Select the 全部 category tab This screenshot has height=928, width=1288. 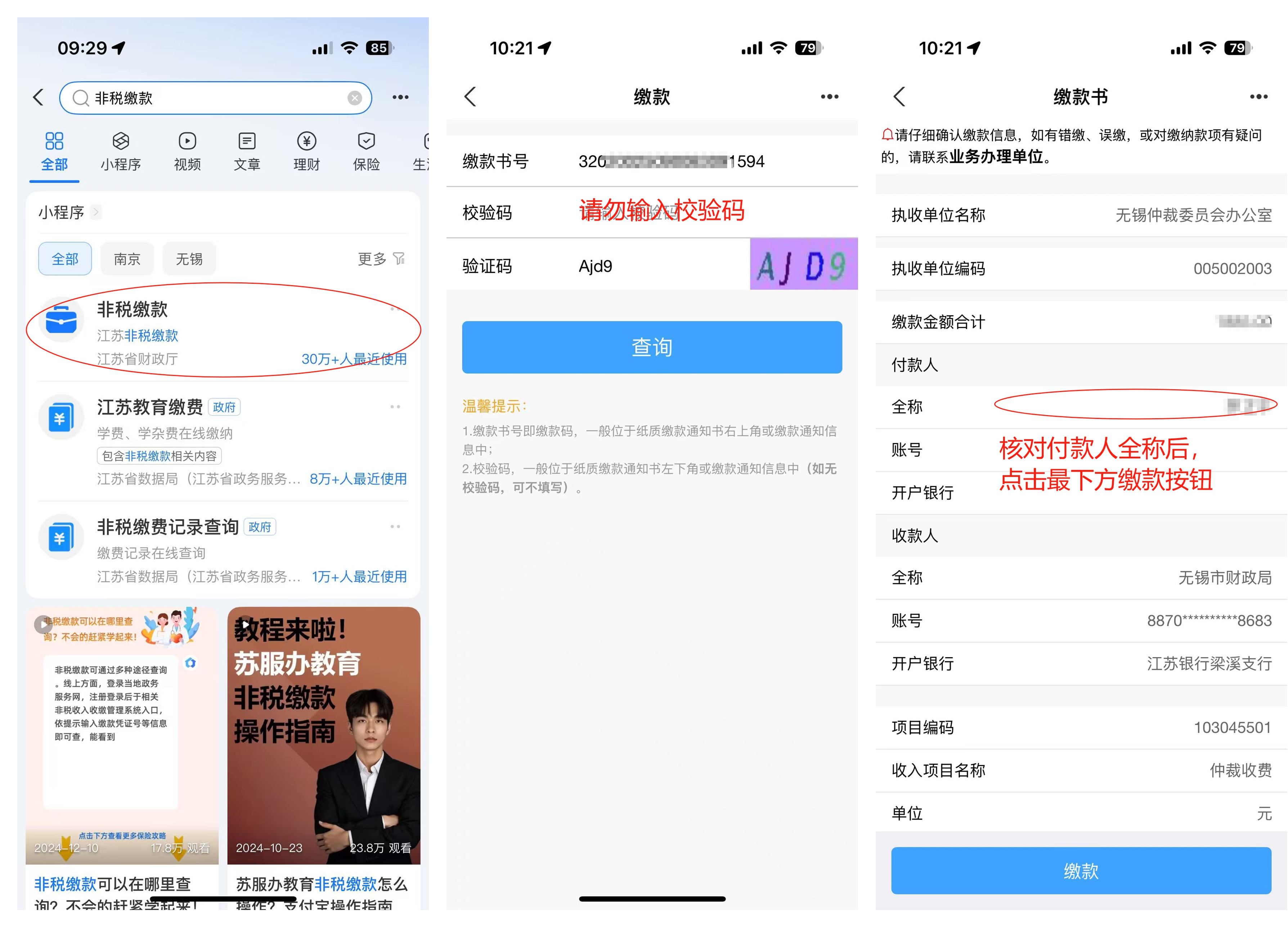click(54, 151)
